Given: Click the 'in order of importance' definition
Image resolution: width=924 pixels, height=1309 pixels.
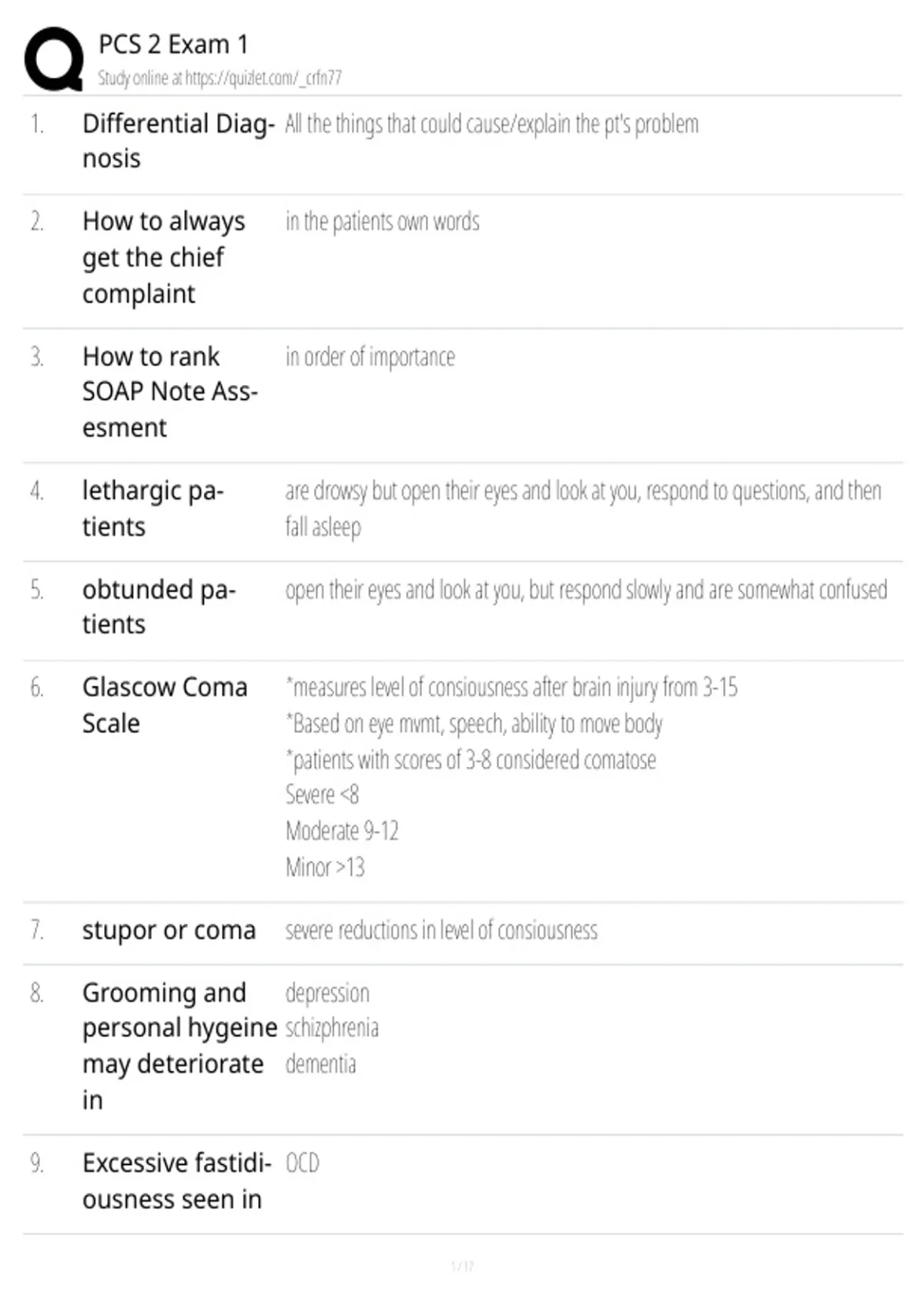Looking at the screenshot, I should point(370,357).
